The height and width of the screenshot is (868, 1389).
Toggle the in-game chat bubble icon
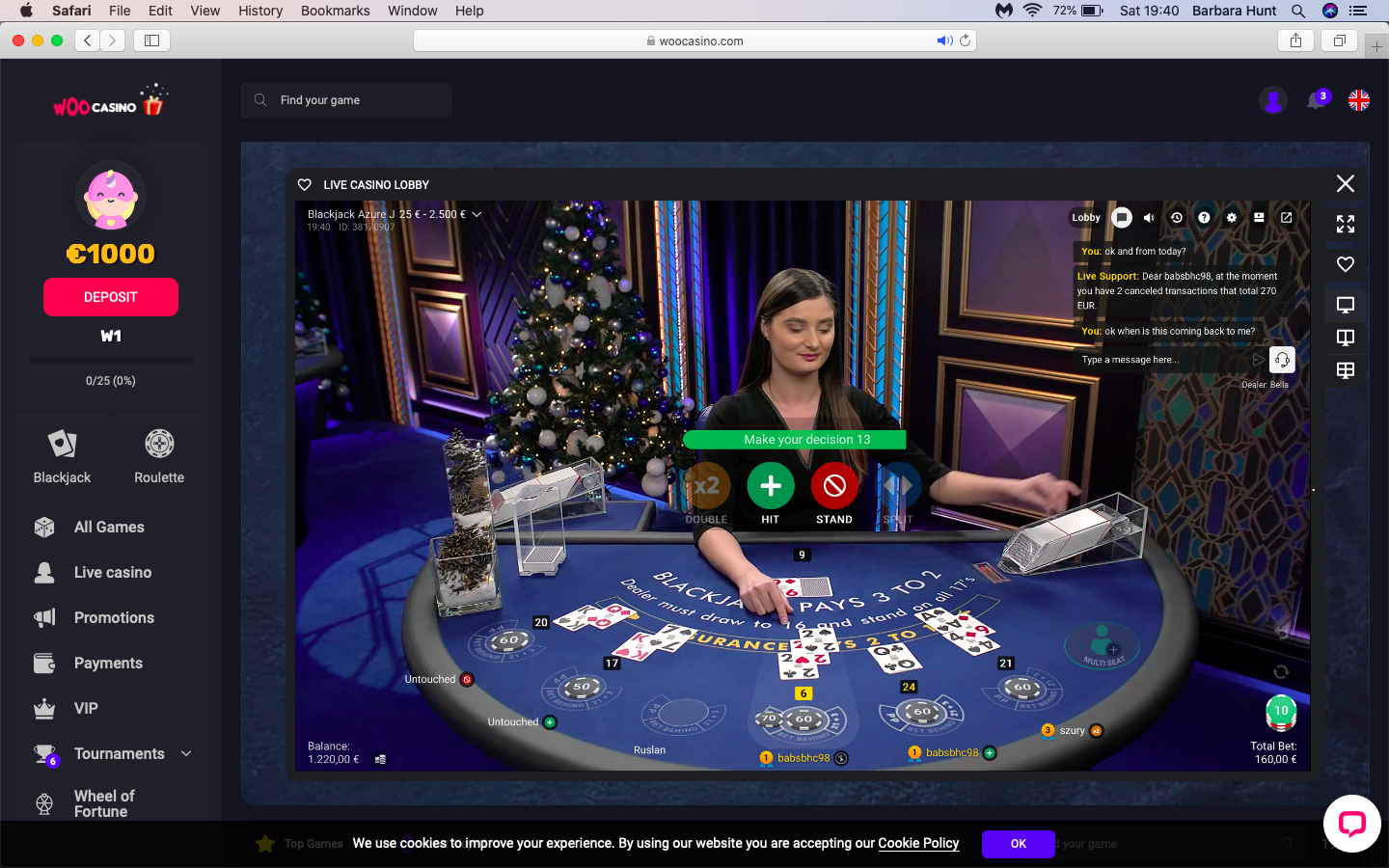(x=1121, y=218)
